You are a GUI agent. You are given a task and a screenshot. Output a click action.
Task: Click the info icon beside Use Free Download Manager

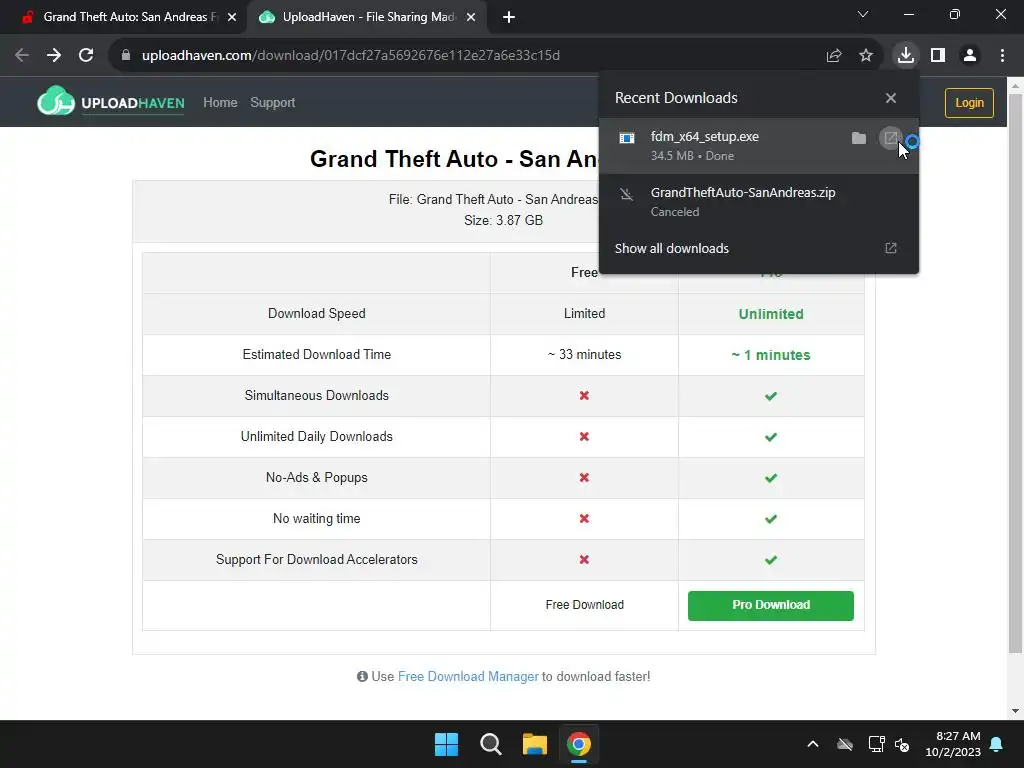(362, 677)
